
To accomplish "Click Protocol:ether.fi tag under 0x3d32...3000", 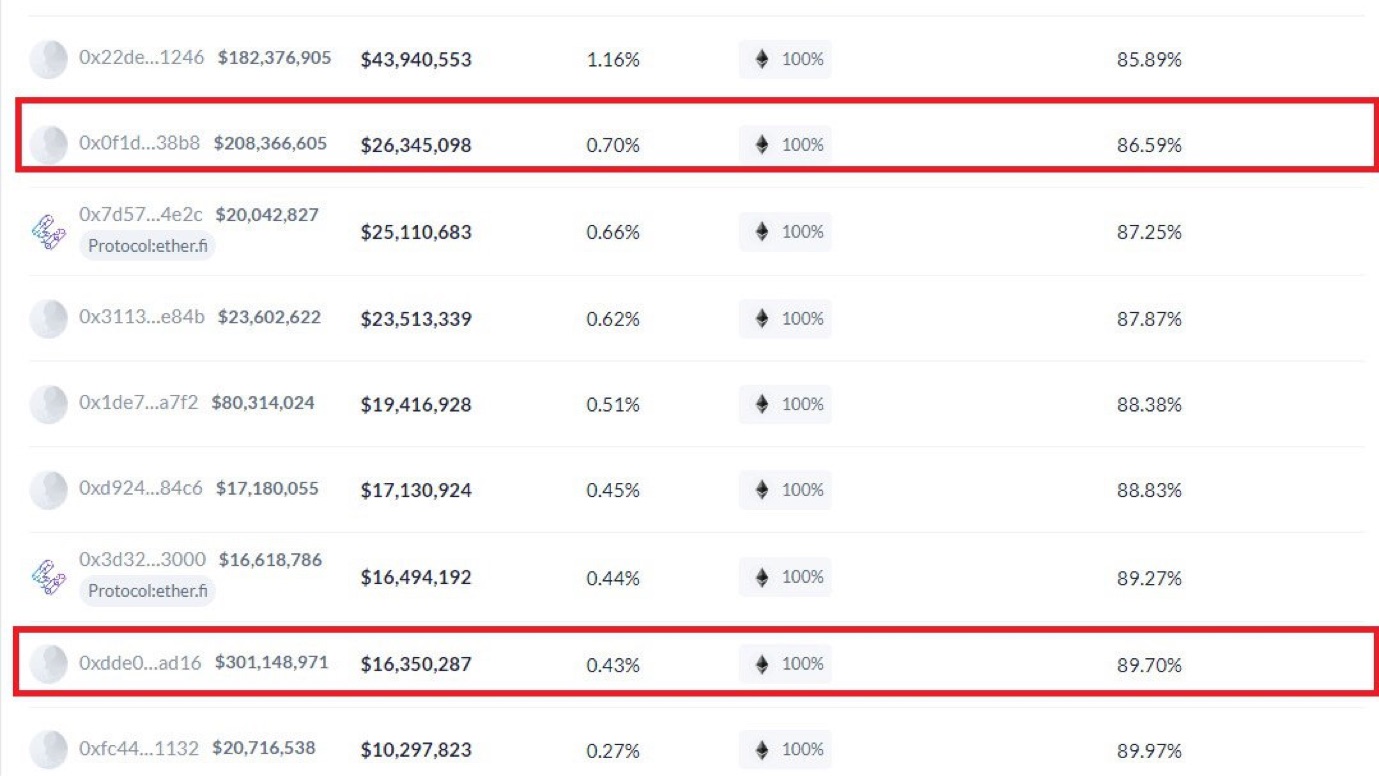I will [x=147, y=591].
